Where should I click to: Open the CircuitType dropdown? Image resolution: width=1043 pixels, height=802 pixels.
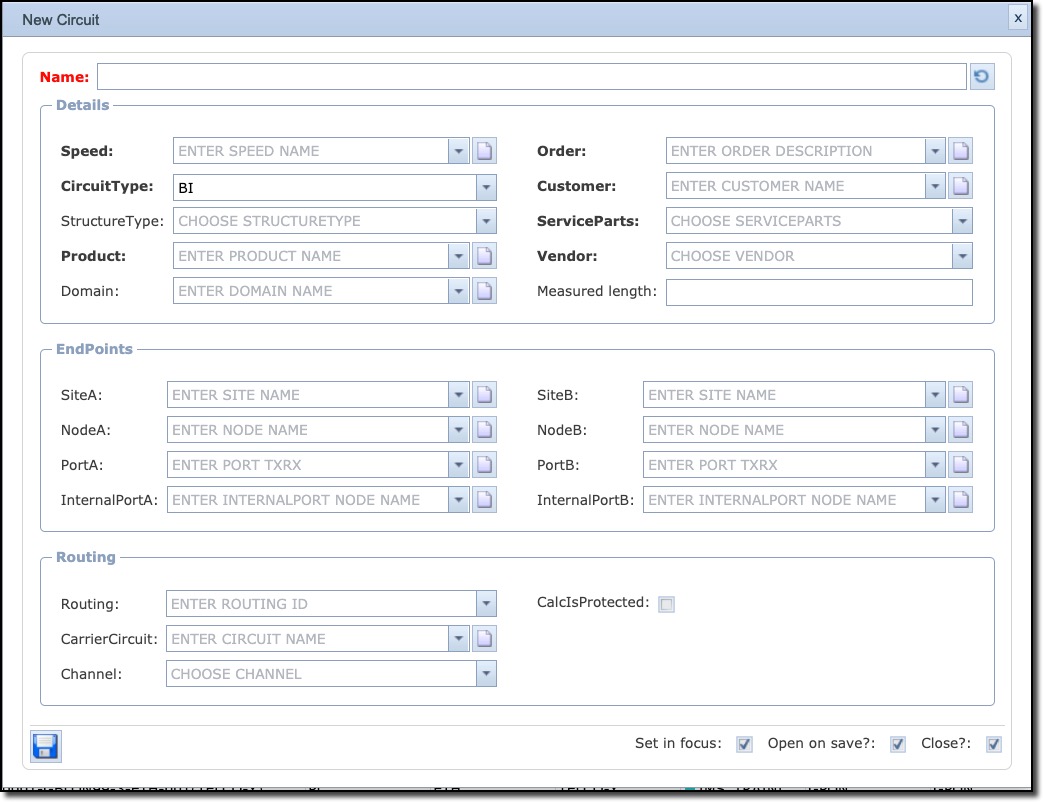(x=486, y=187)
